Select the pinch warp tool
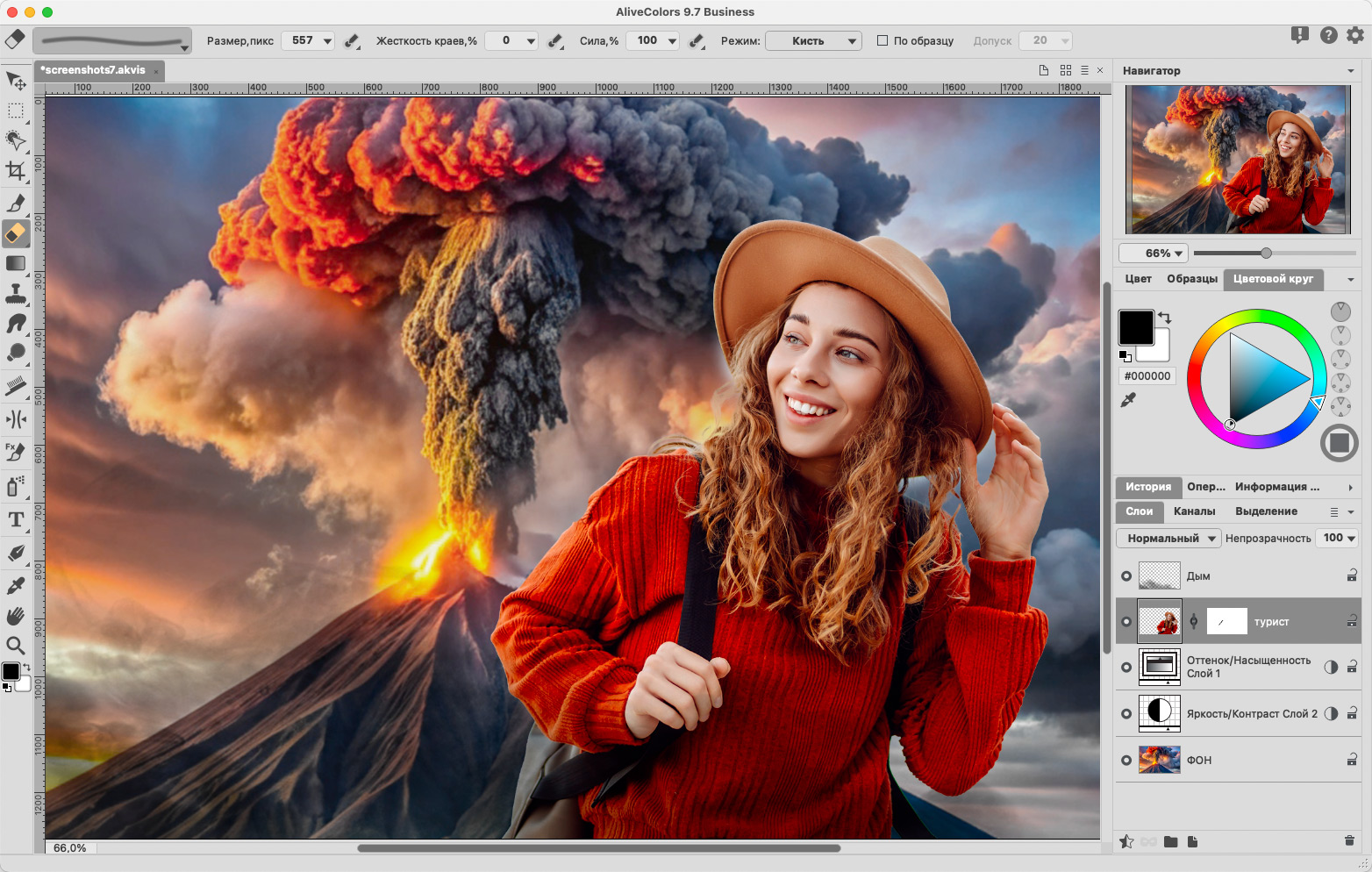 16,419
